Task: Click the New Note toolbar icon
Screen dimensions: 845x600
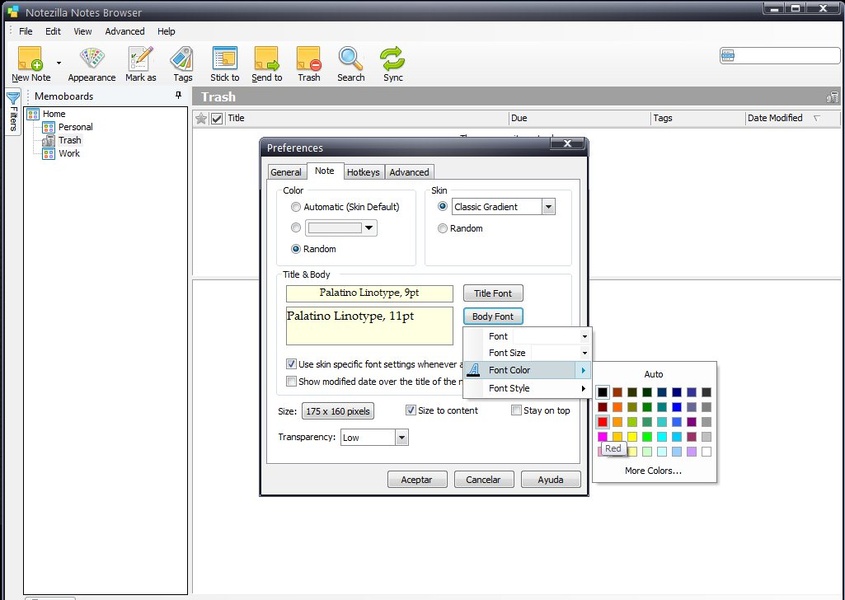Action: pos(29,58)
